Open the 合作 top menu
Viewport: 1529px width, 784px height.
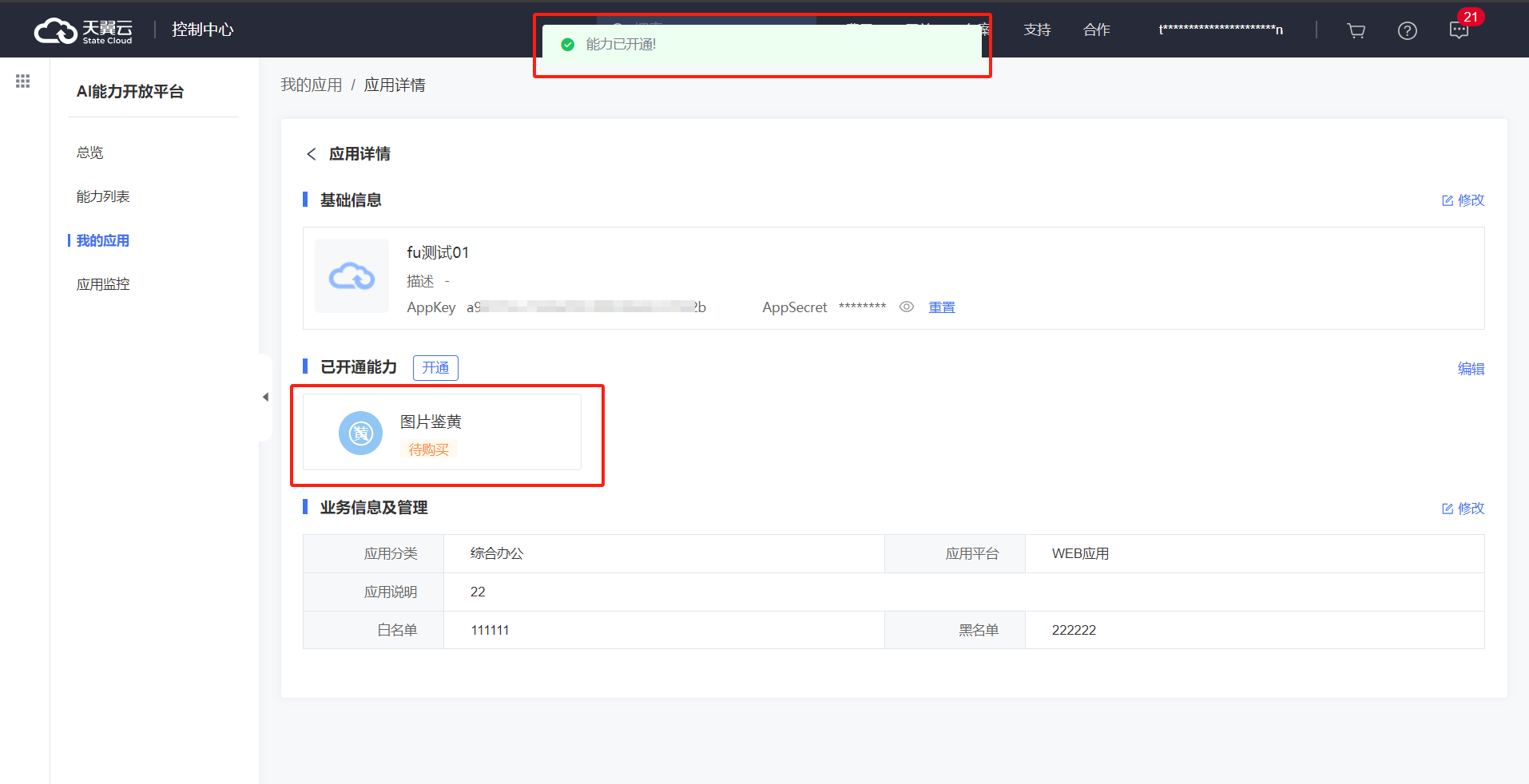click(1096, 30)
